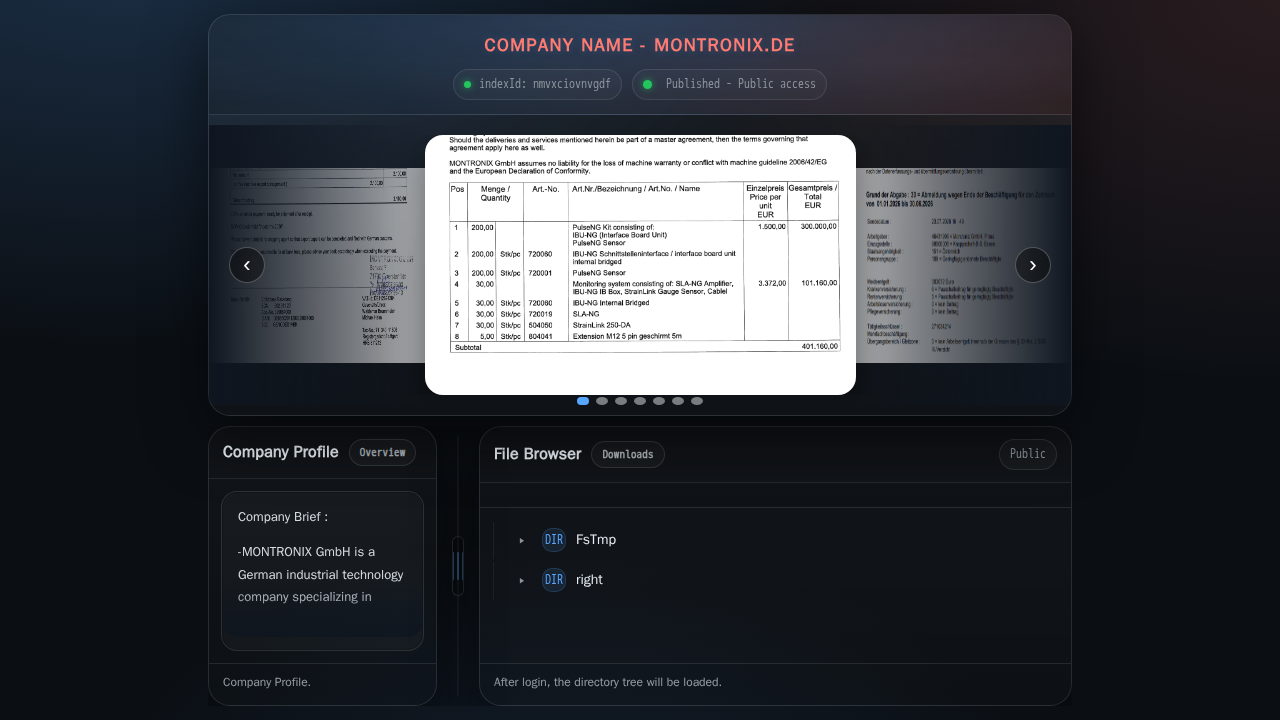Jump to the fourth carousel dot
Screen dimensions: 1280x720
point(640,401)
